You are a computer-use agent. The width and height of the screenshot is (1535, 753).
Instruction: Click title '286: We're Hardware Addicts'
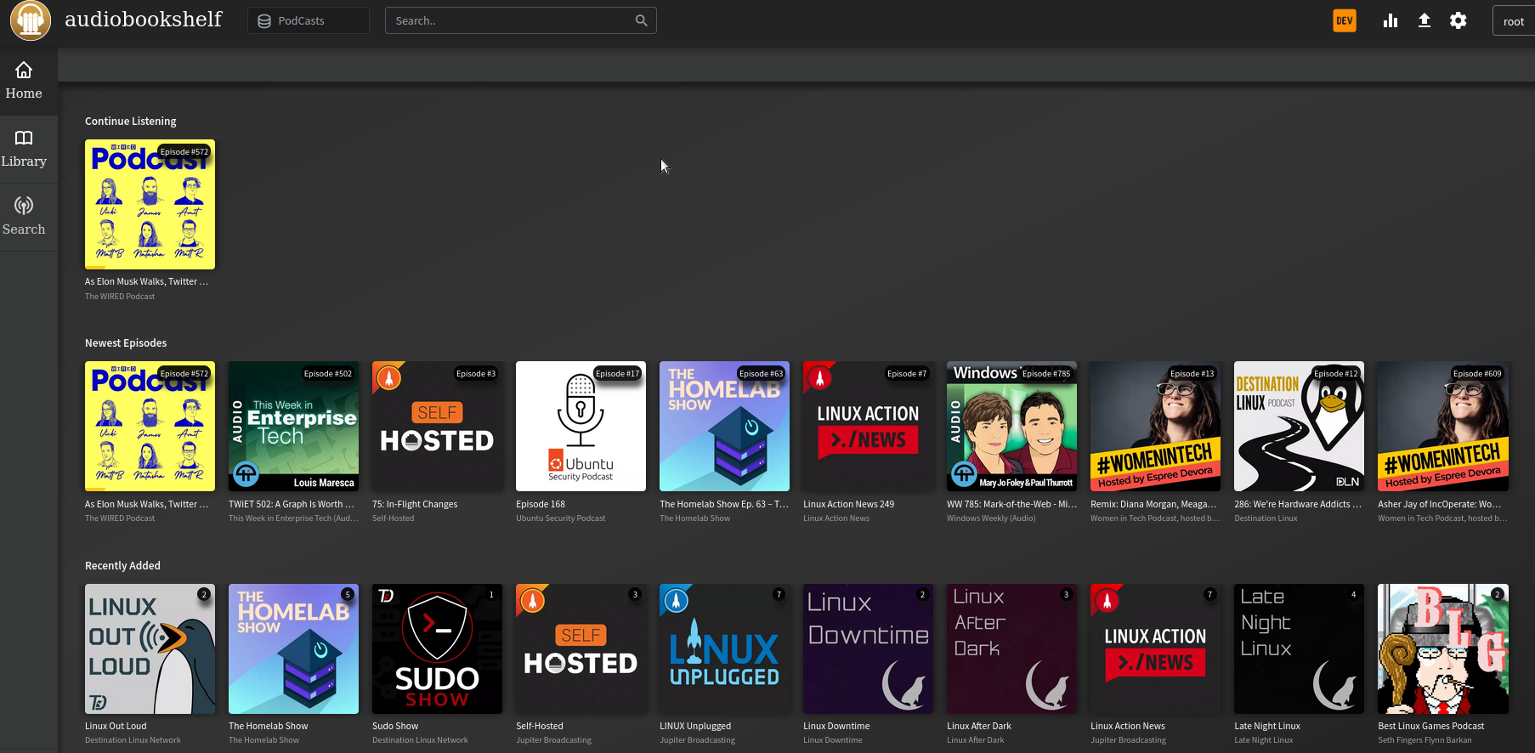pos(1298,504)
